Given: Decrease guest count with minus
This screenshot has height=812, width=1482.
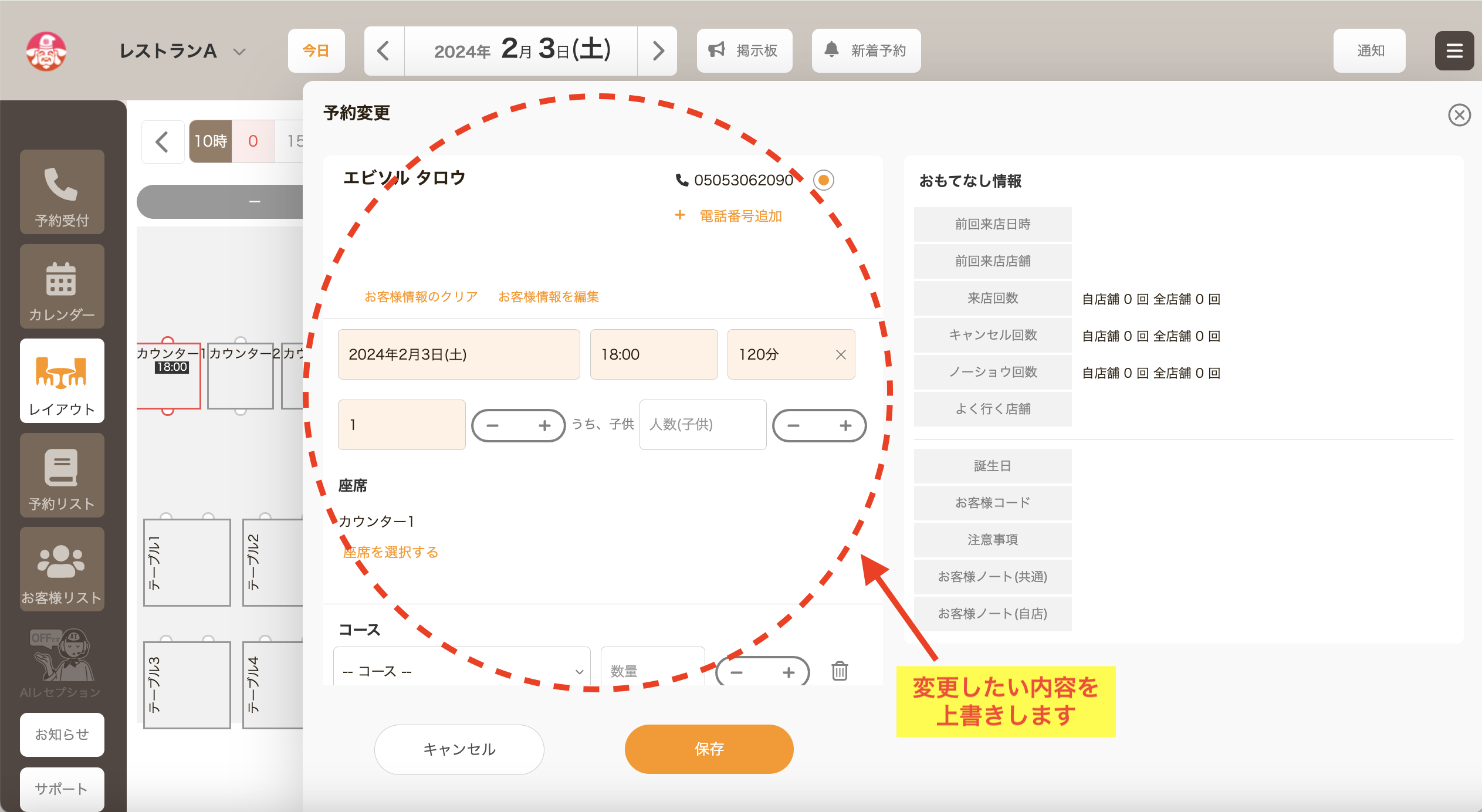Looking at the screenshot, I should pos(493,425).
